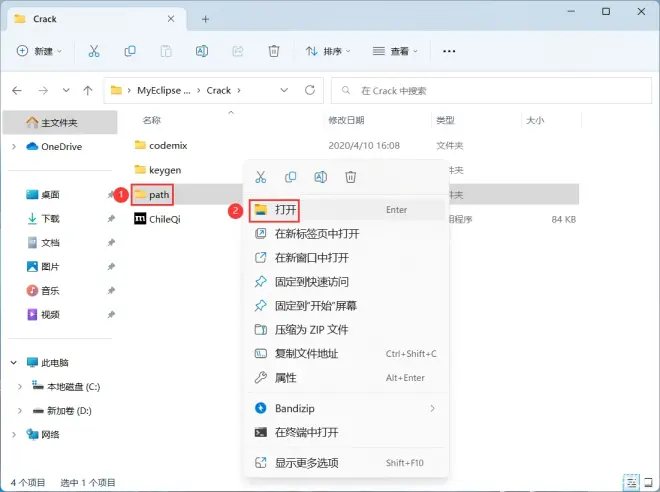Sort by 名称 (Name) column header
This screenshot has height=492, width=660.
[x=152, y=120]
